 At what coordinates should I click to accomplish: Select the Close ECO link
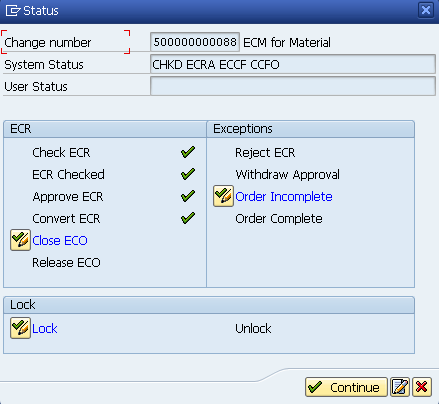click(x=60, y=240)
